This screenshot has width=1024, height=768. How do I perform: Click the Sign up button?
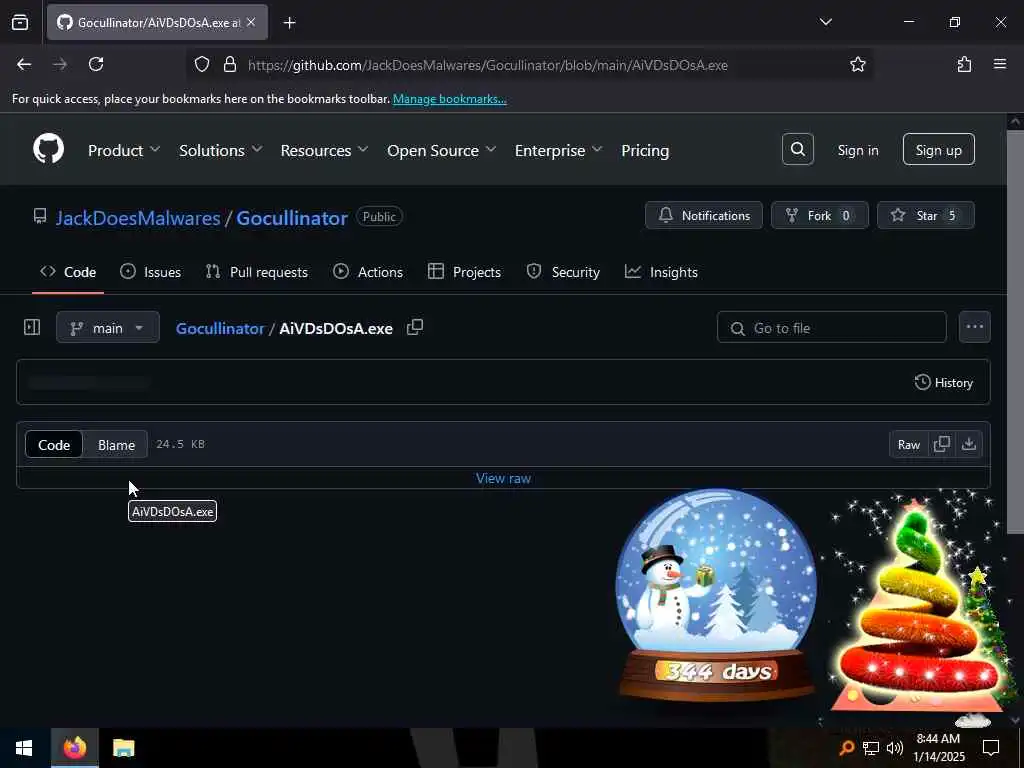point(938,150)
